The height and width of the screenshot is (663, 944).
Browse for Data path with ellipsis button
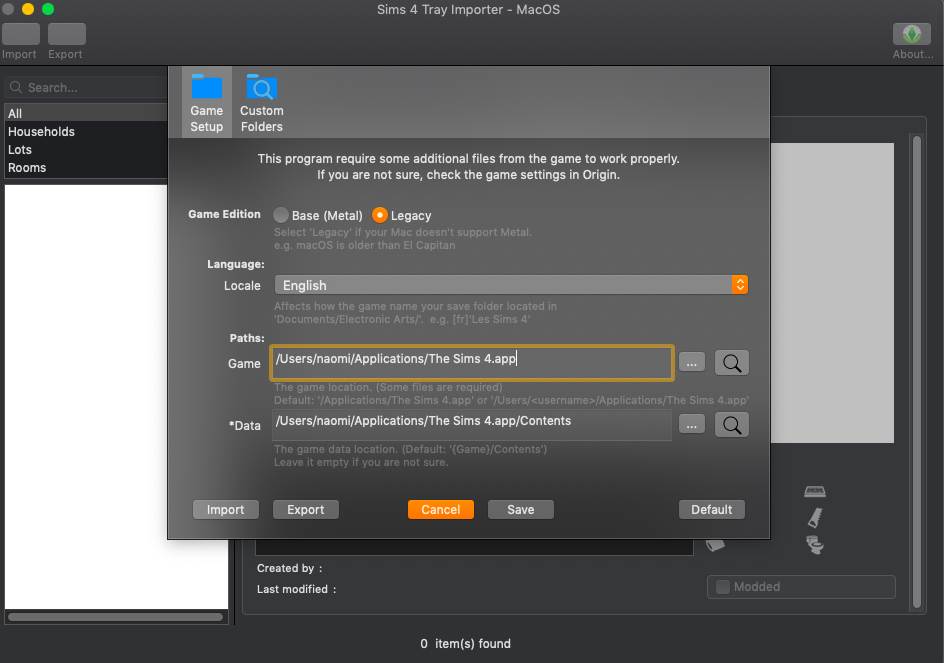[x=692, y=425]
